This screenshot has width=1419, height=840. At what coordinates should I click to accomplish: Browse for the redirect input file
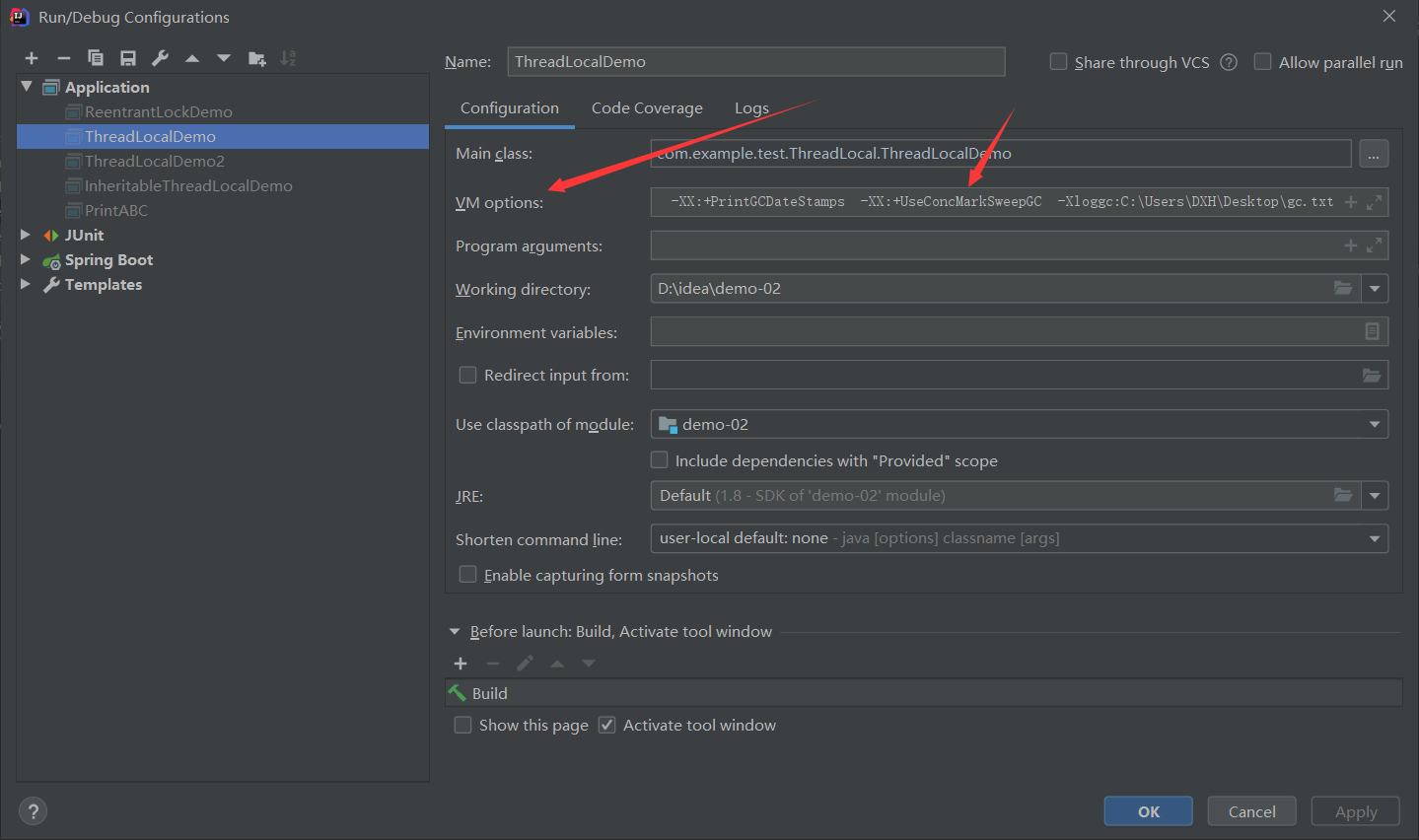coord(1372,375)
